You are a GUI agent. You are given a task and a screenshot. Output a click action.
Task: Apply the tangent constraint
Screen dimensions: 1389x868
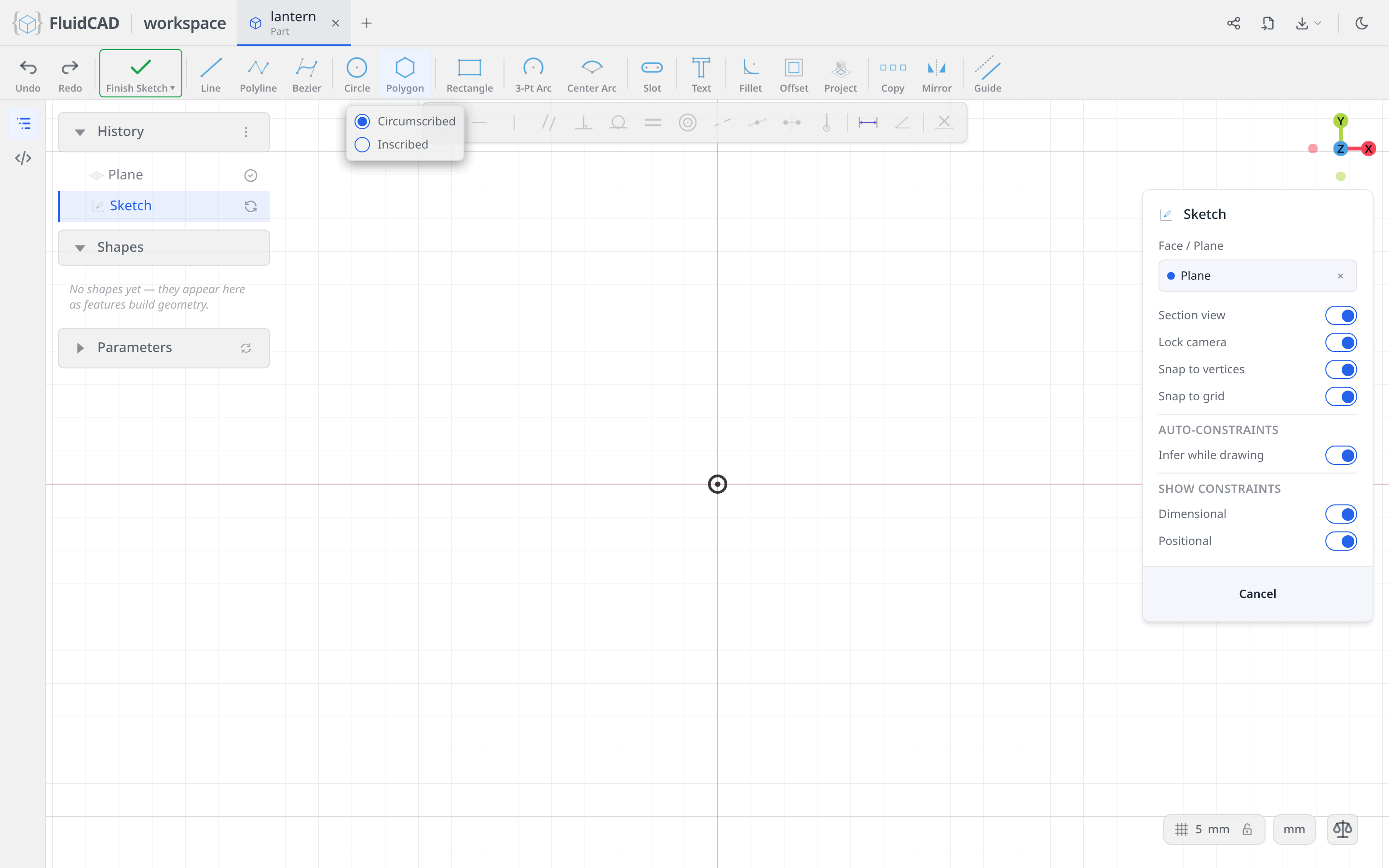click(618, 122)
